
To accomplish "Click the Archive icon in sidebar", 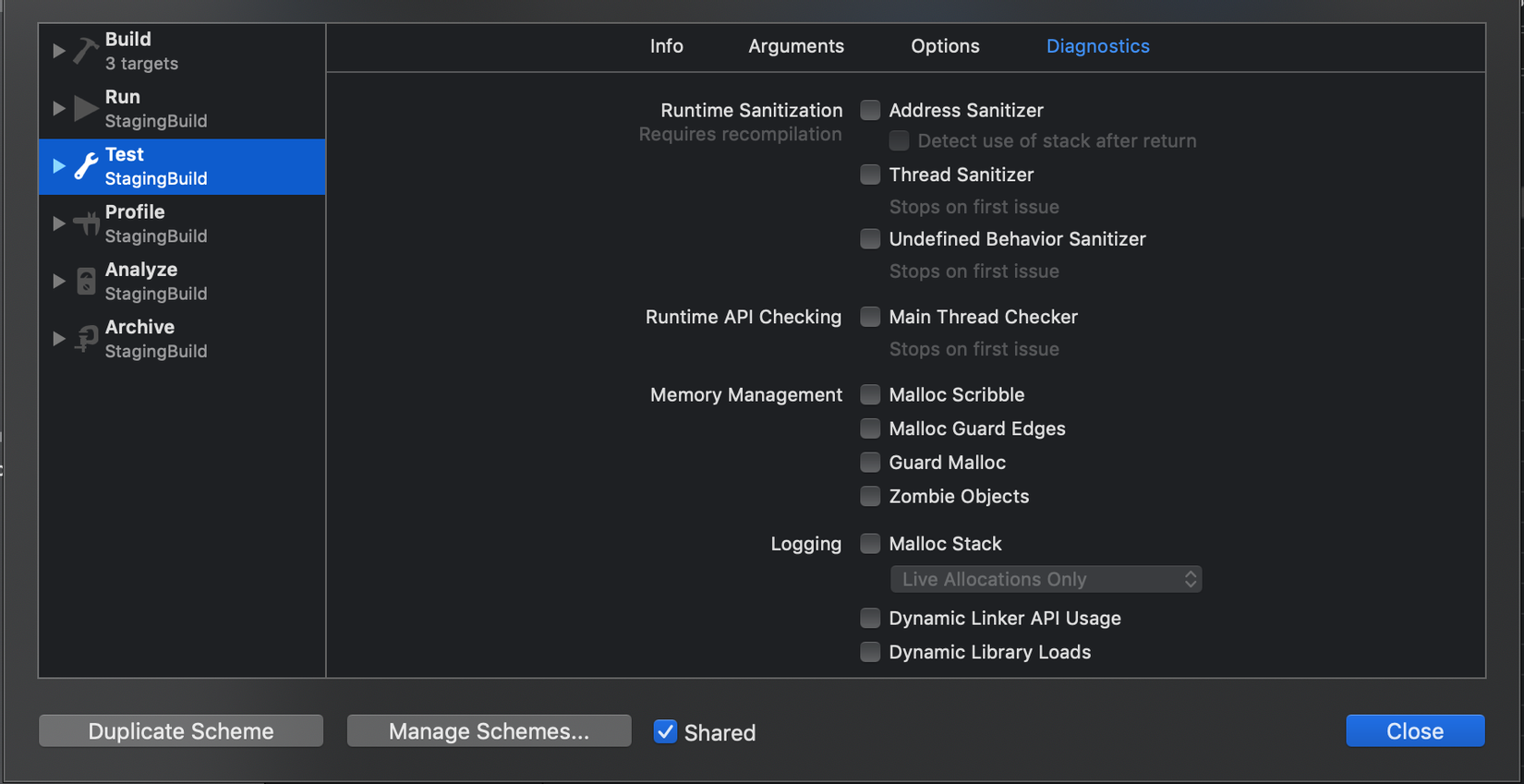I will click(x=86, y=339).
